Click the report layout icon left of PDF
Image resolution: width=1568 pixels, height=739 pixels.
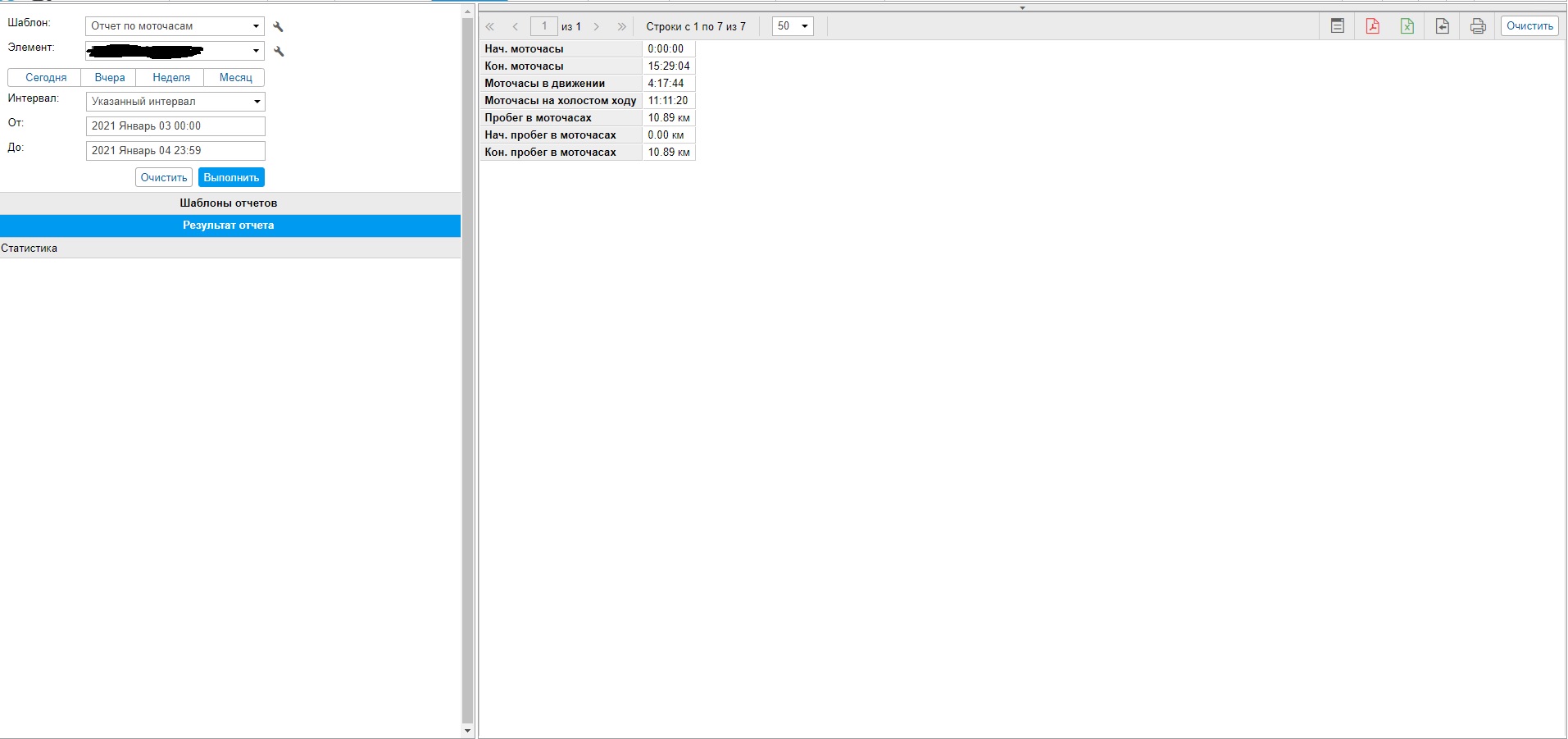[1337, 26]
